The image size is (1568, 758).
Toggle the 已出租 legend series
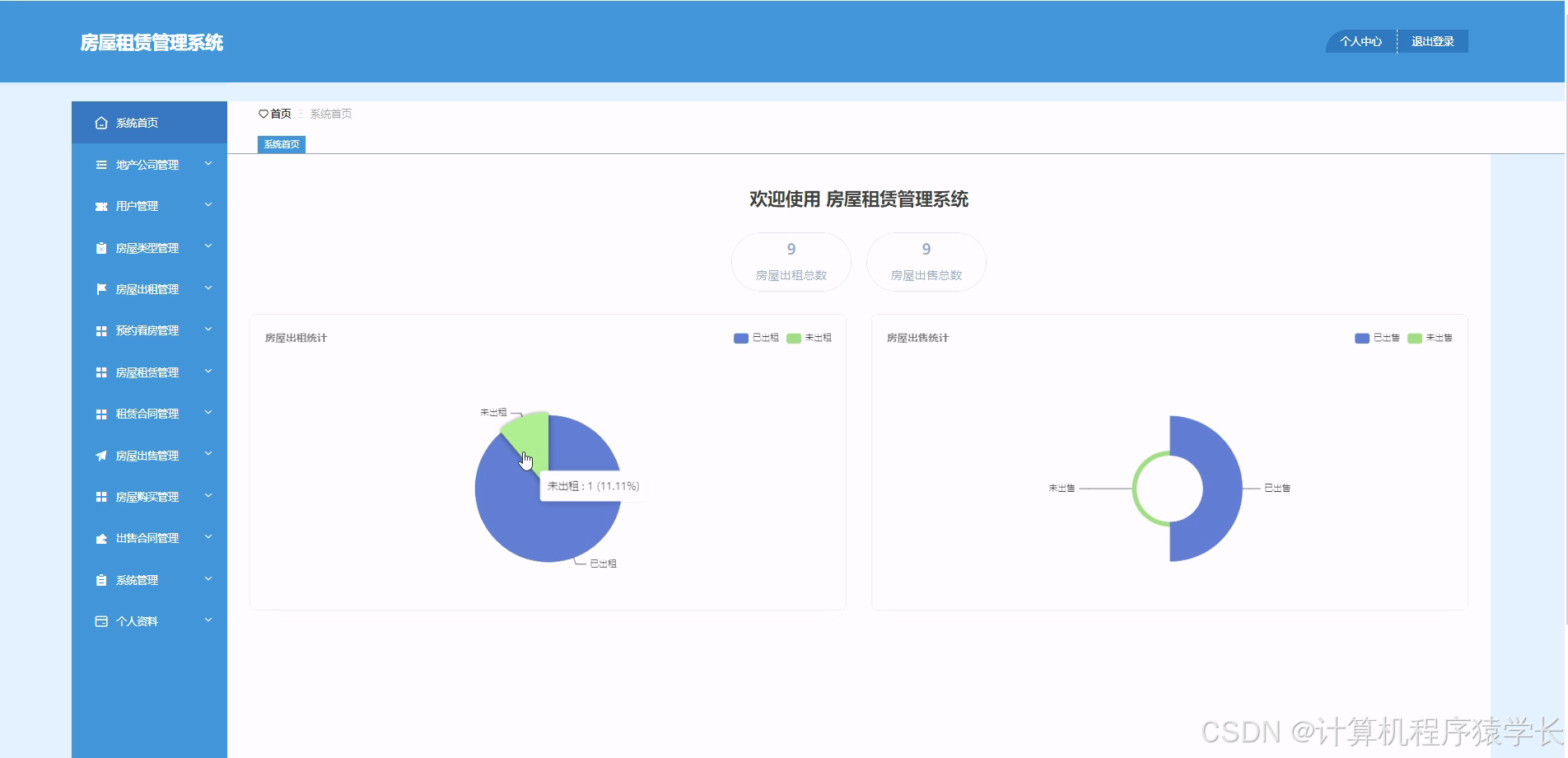[756, 338]
